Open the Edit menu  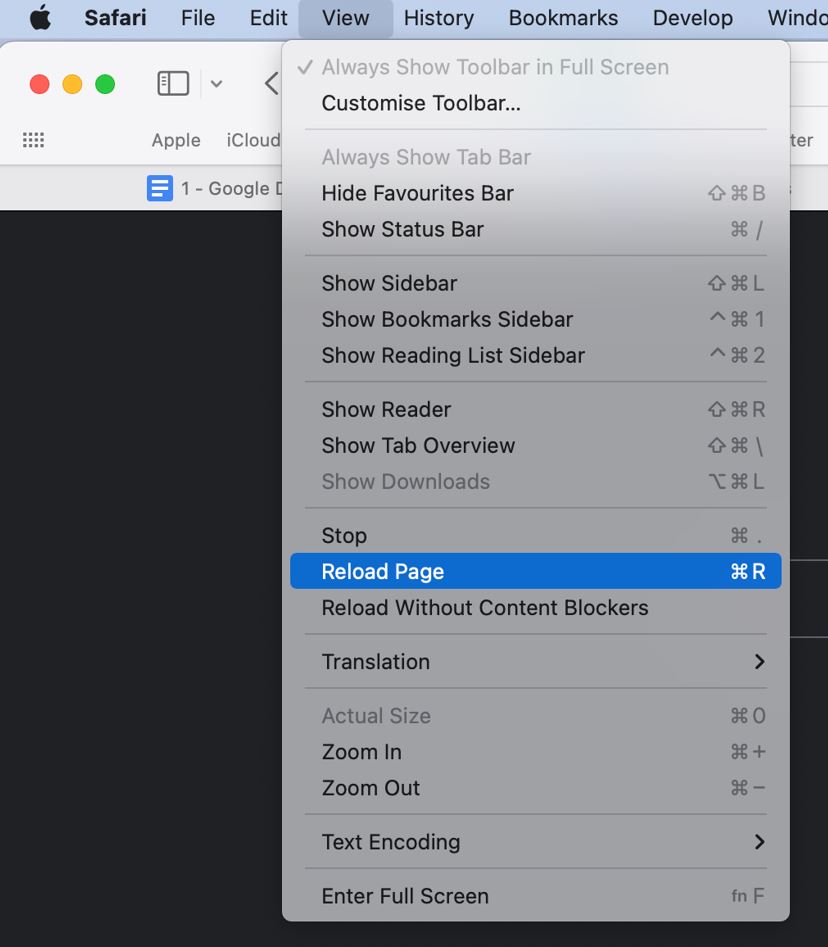point(268,18)
